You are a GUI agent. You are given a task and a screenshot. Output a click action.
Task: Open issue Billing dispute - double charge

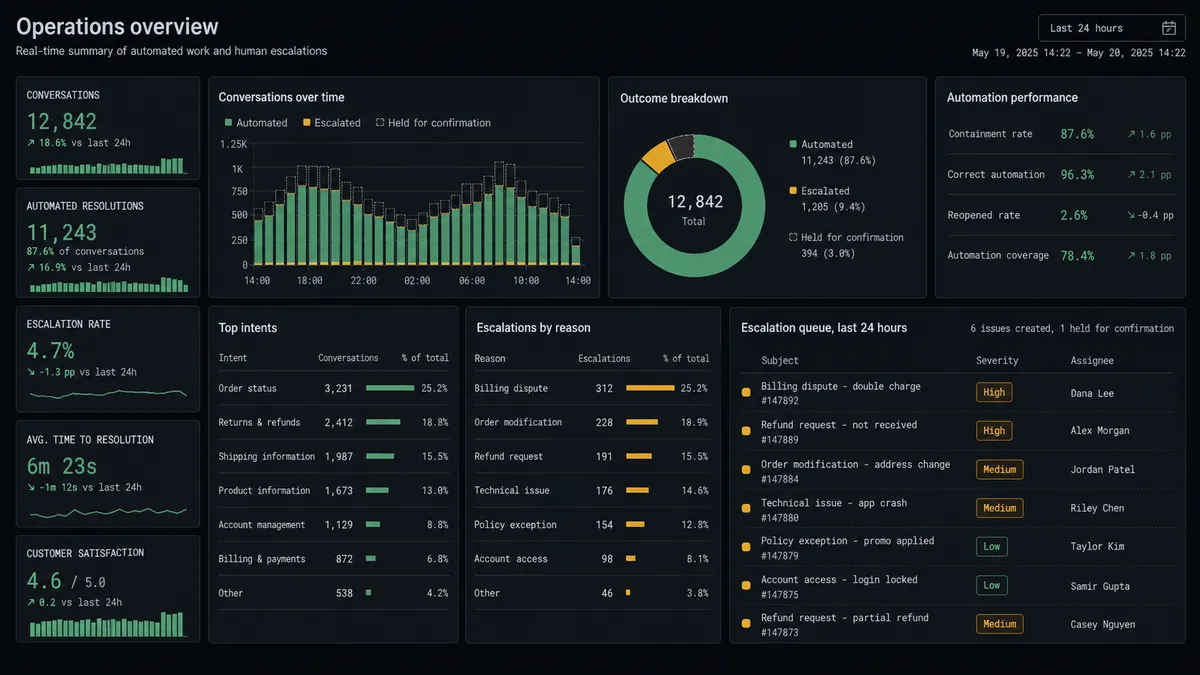[841, 386]
